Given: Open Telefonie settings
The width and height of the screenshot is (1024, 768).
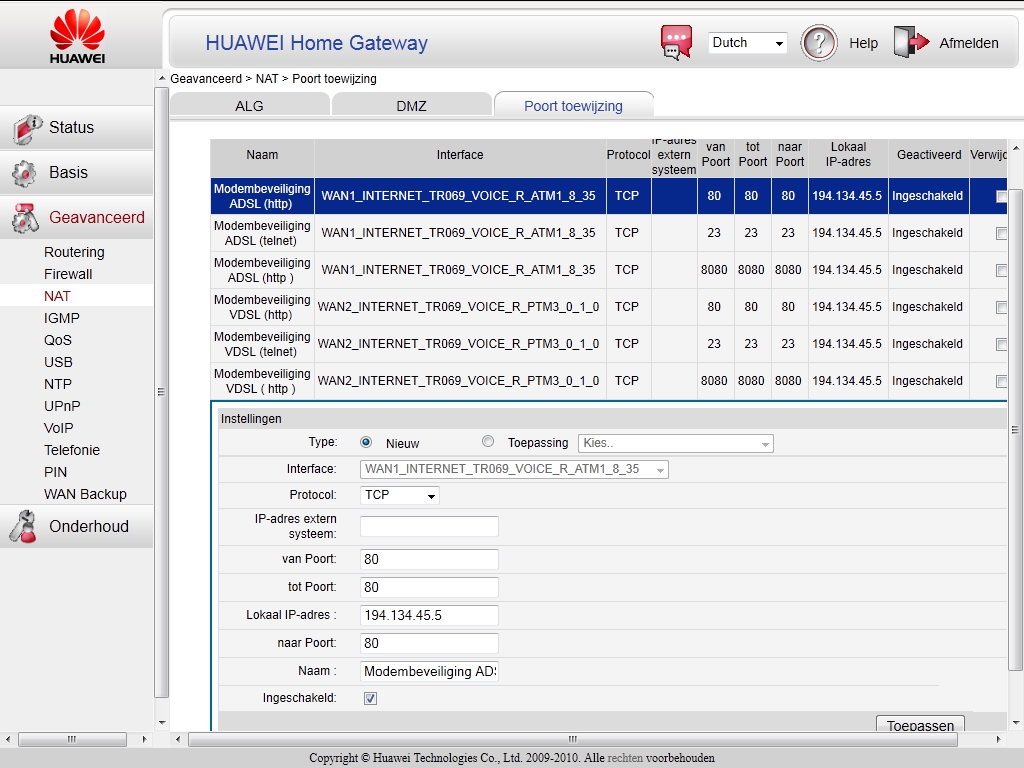Looking at the screenshot, I should click(x=72, y=450).
